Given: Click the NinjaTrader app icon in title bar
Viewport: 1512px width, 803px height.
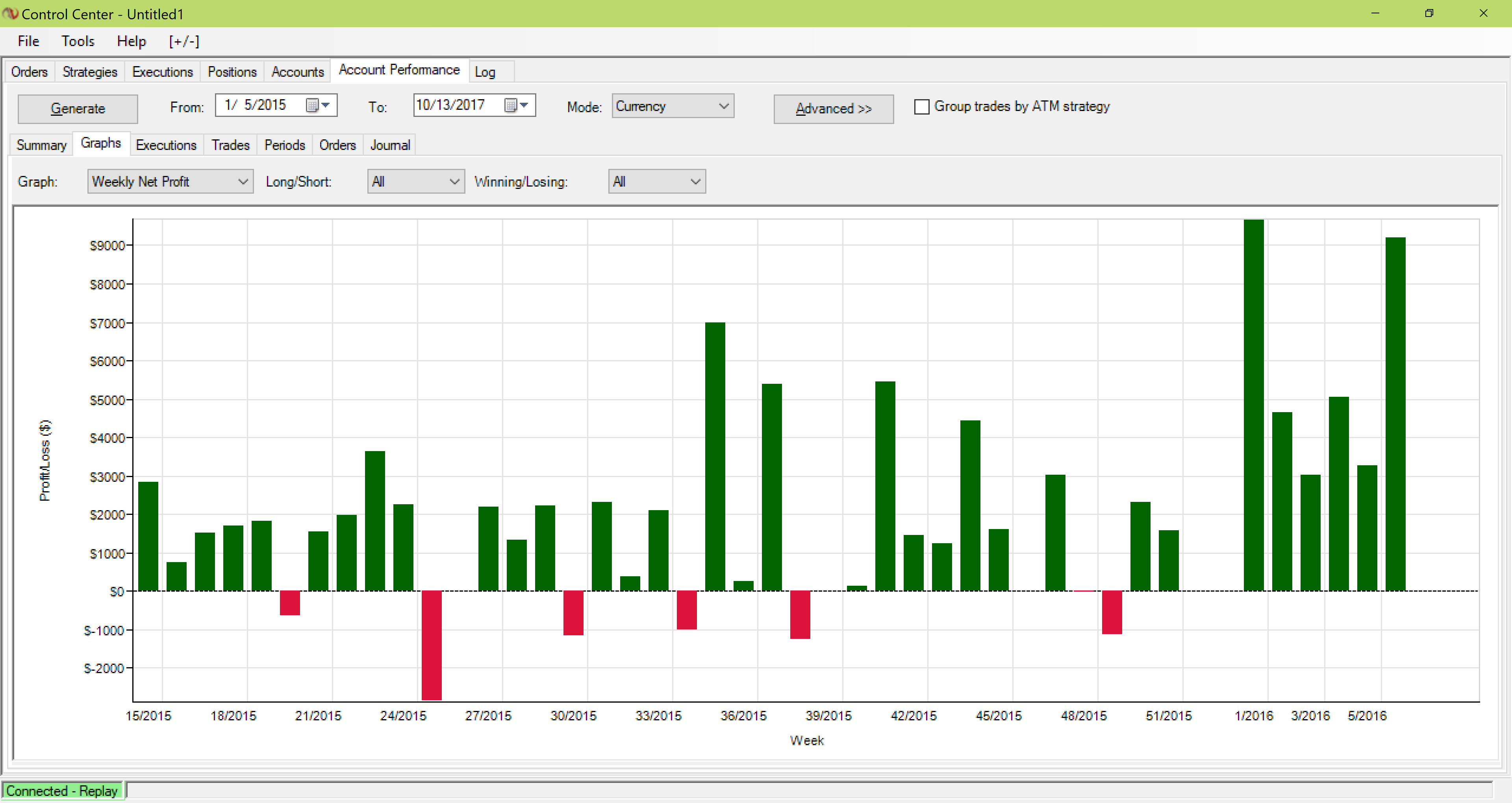Looking at the screenshot, I should point(10,13).
